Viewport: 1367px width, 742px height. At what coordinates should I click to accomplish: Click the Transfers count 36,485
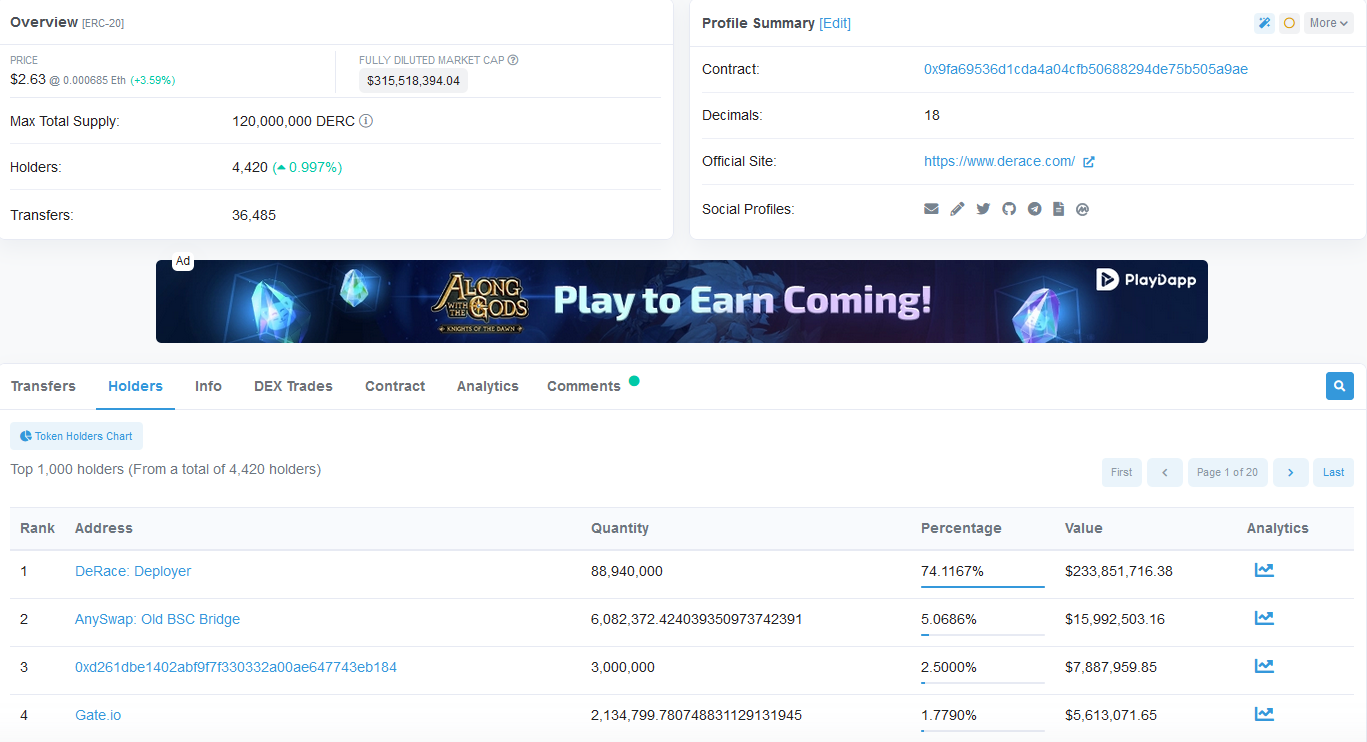pyautogui.click(x=254, y=215)
